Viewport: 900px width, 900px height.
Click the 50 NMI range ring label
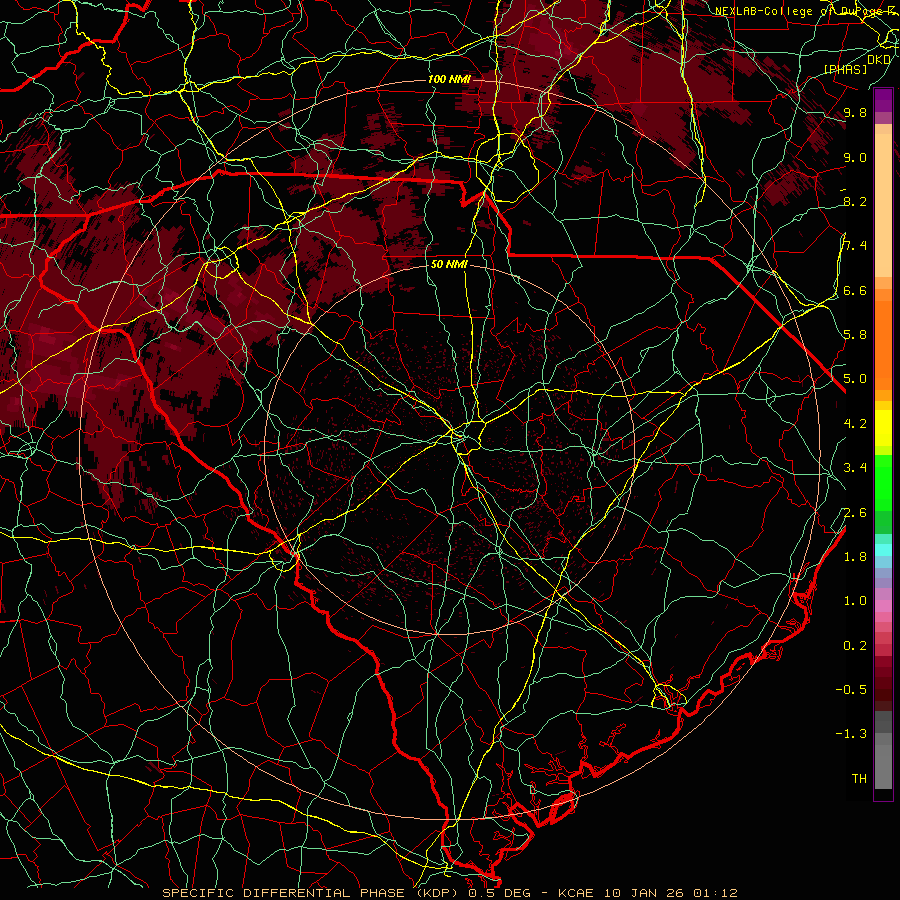click(449, 264)
